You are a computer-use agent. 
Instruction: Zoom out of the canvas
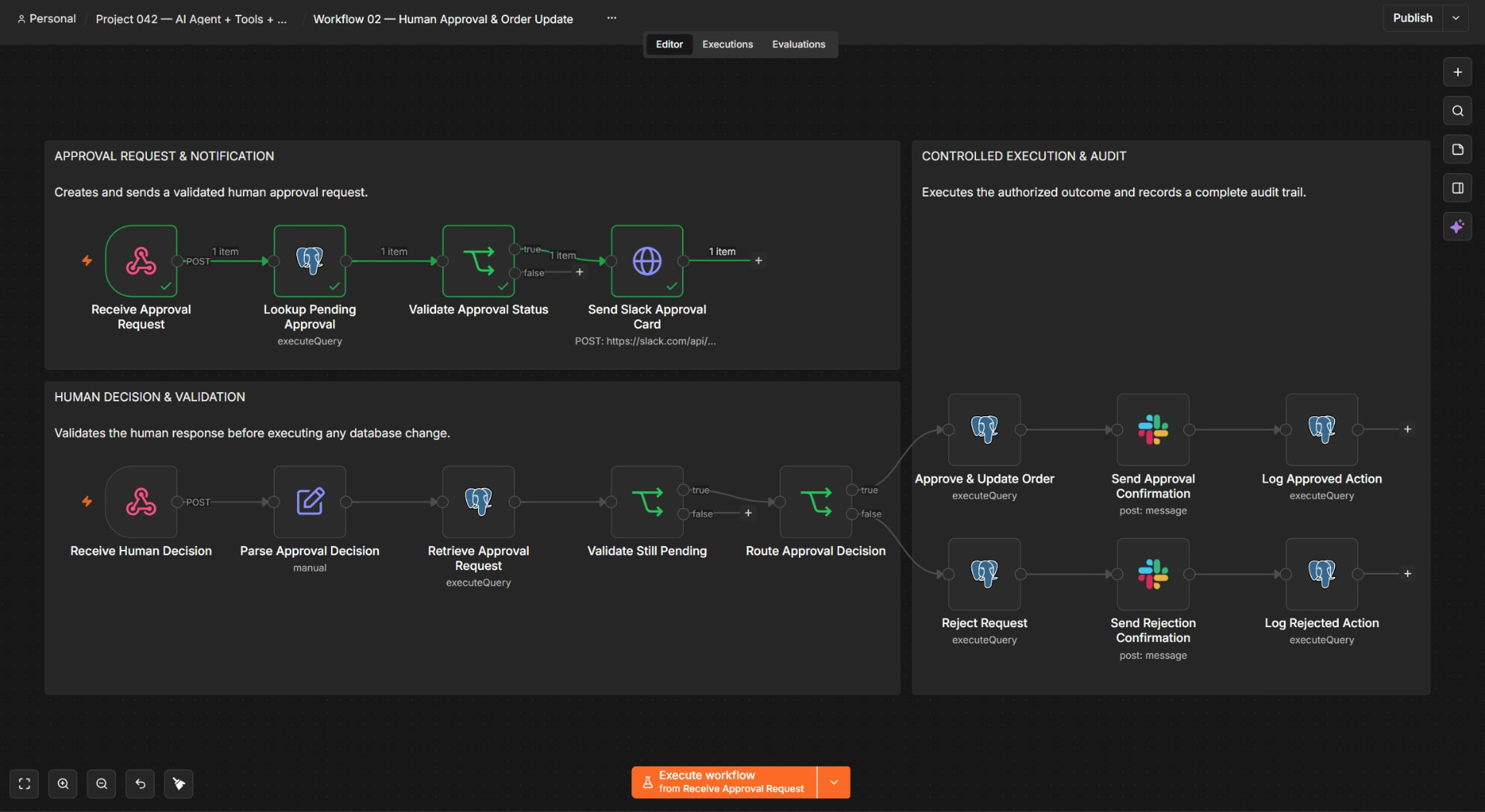(101, 783)
